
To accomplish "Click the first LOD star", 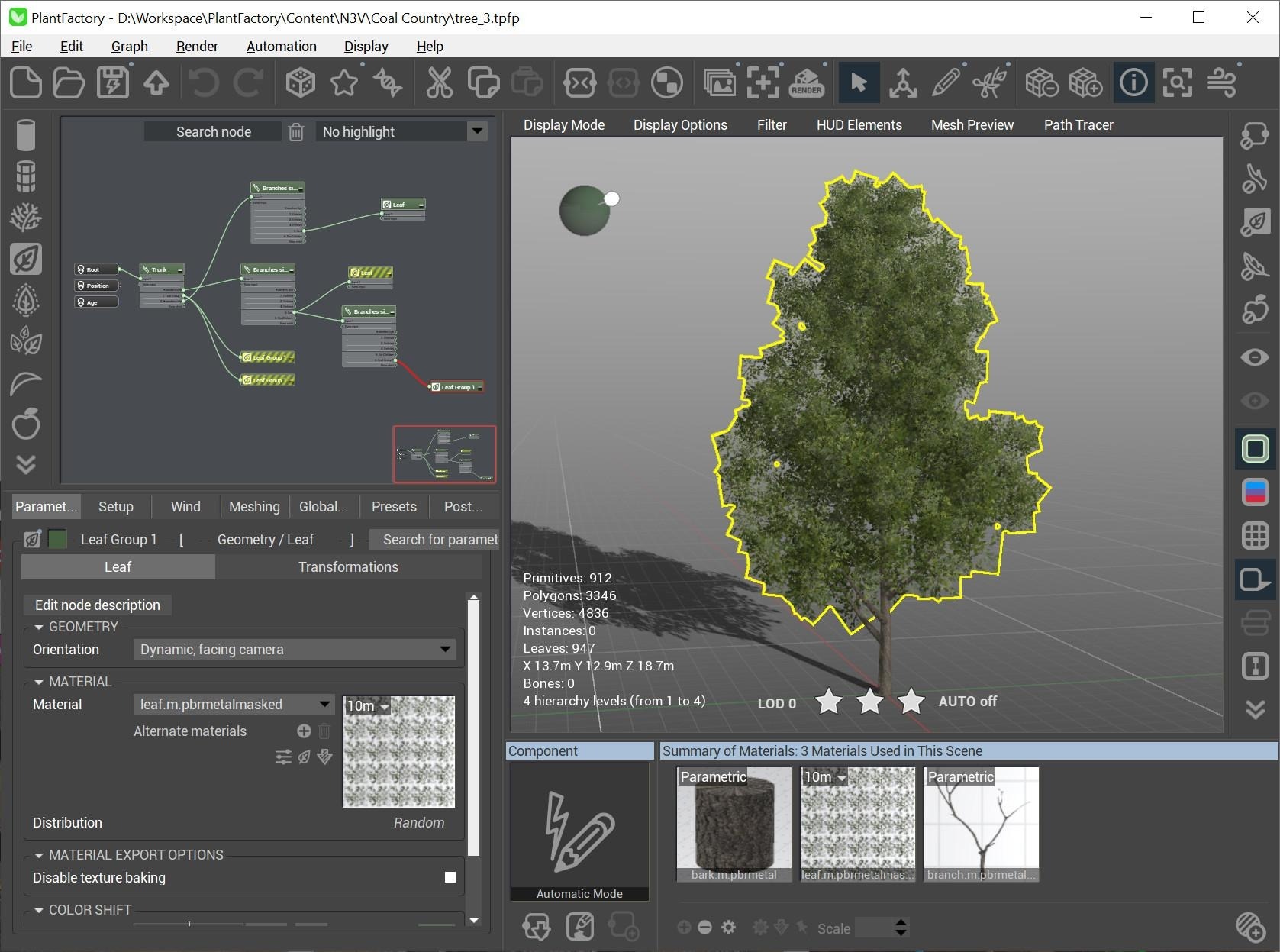I will coord(829,702).
